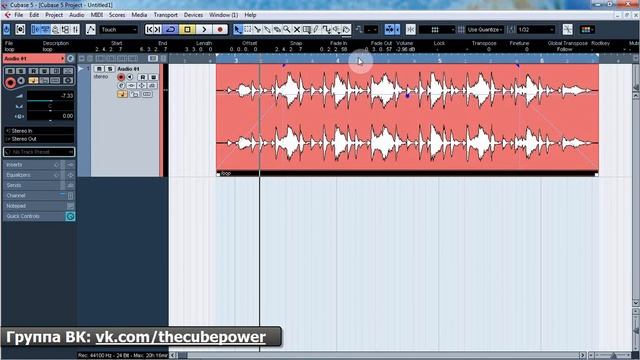640x360 pixels.
Task: Toggle Record Enable in the track list
Action: (x=121, y=77)
